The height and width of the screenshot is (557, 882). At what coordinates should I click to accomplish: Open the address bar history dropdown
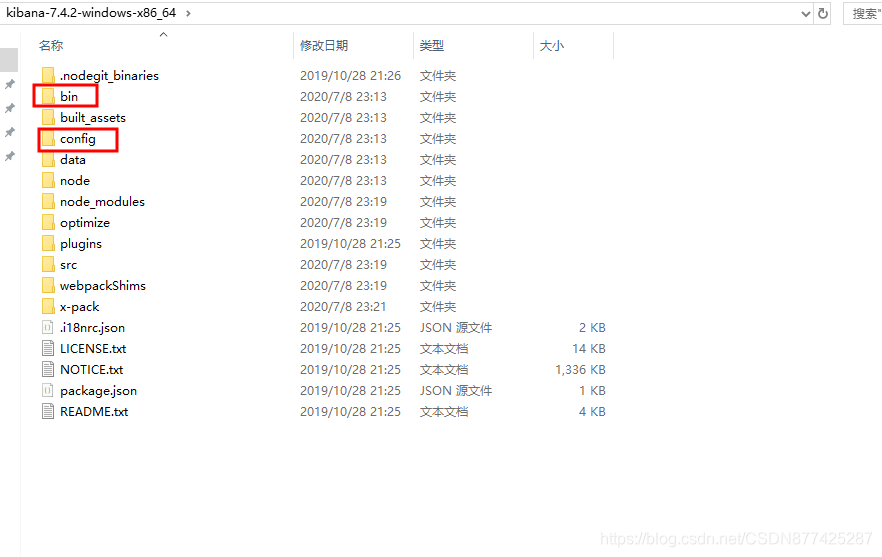pyautogui.click(x=806, y=14)
